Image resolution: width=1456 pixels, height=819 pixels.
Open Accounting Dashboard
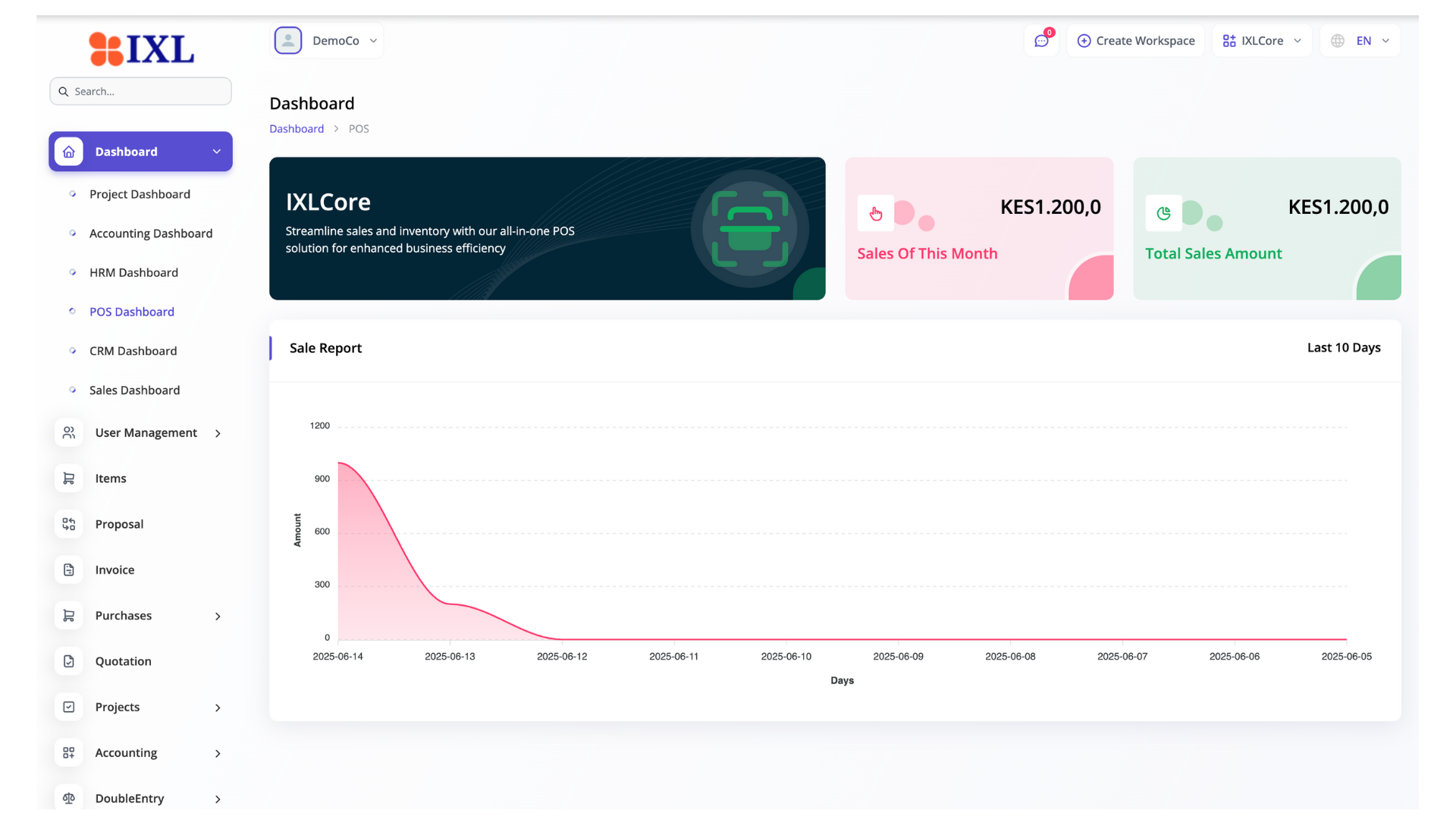pos(151,234)
